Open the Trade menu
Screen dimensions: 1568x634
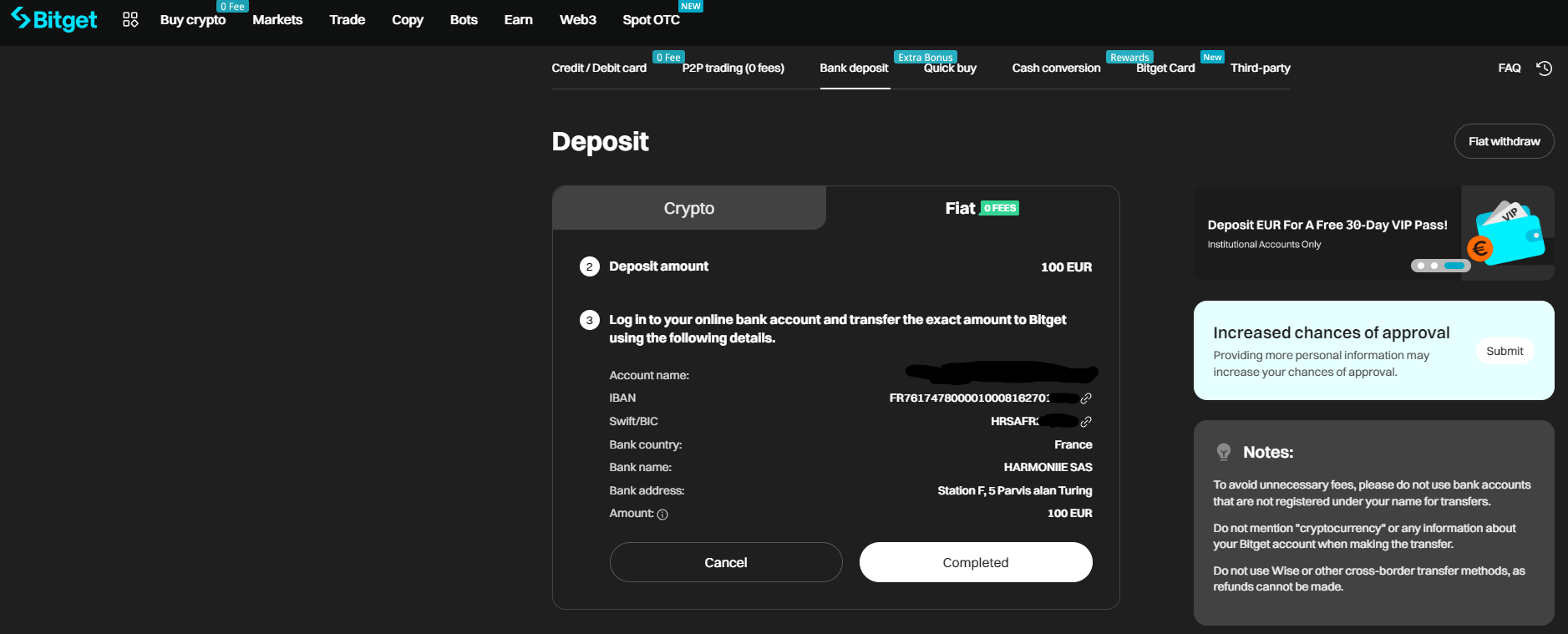pos(348,19)
